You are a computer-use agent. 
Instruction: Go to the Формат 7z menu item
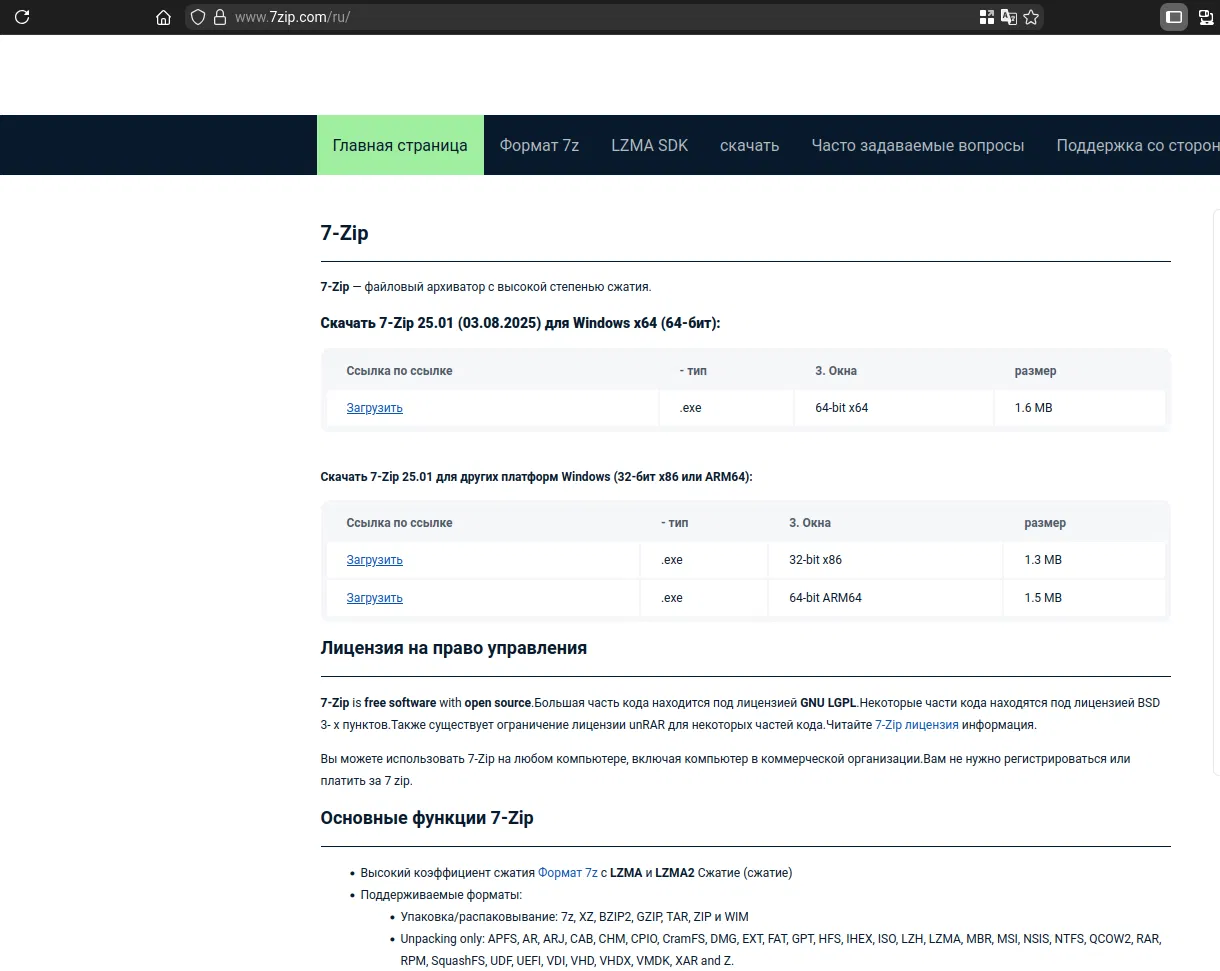(539, 145)
